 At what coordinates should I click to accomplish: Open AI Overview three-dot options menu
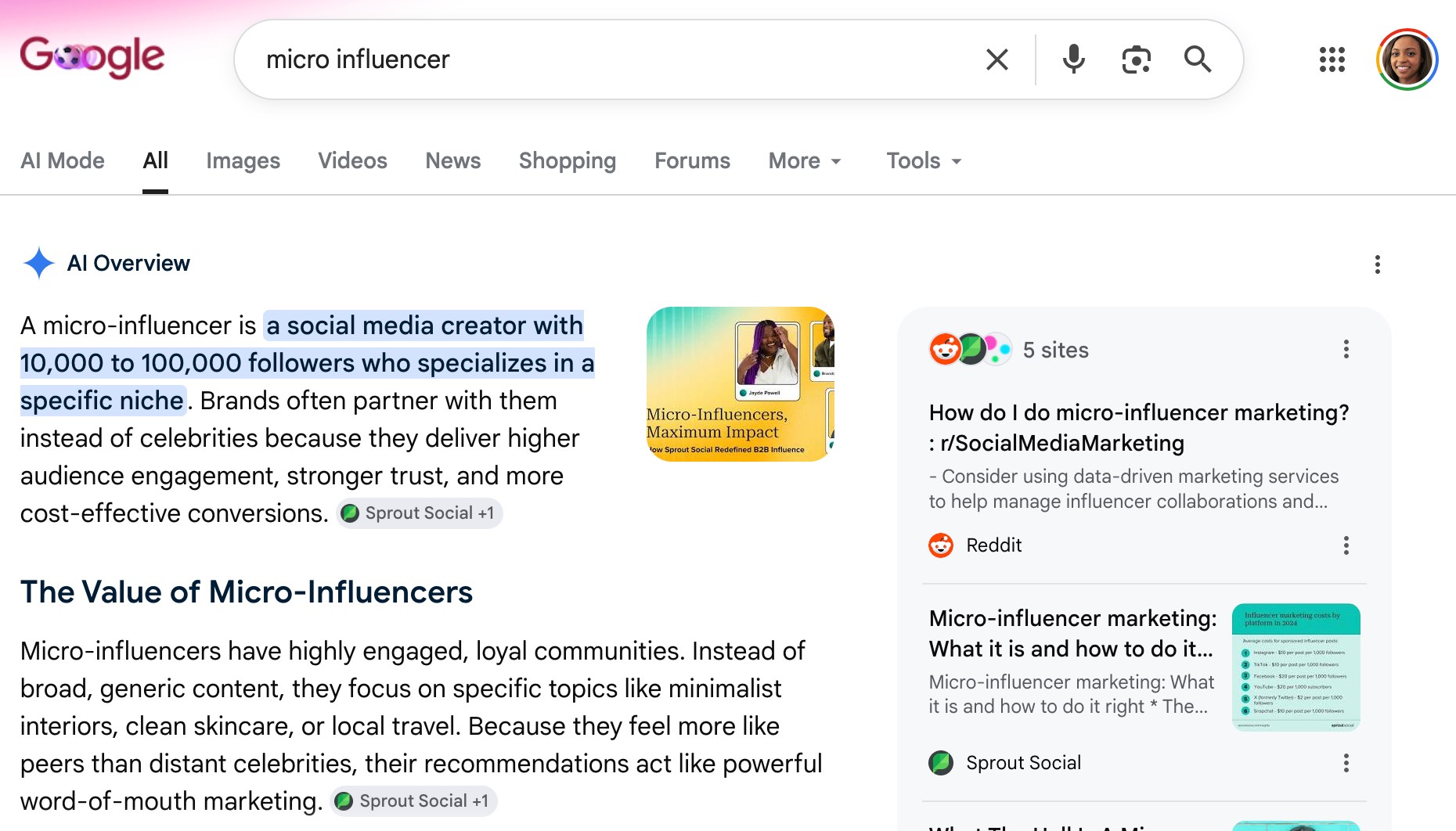coord(1377,264)
